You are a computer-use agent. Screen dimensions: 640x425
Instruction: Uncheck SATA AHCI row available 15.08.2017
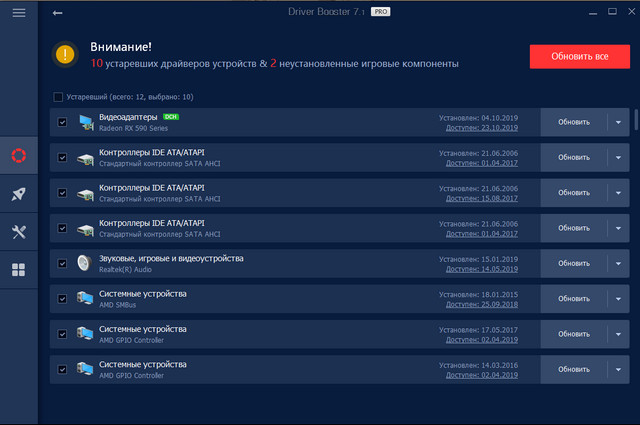pyautogui.click(x=62, y=193)
